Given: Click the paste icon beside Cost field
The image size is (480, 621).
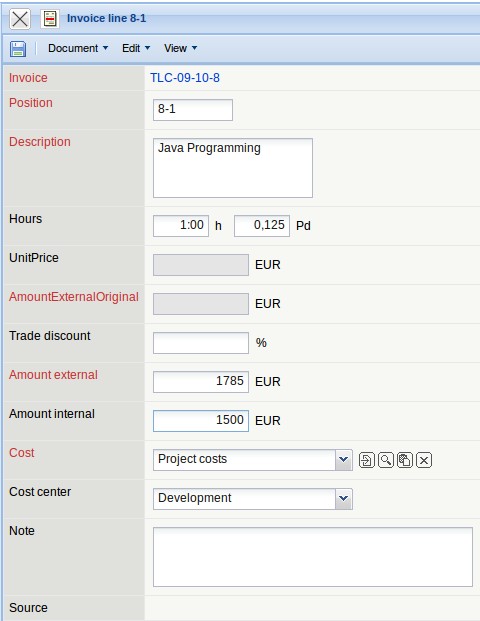Looking at the screenshot, I should tap(405, 460).
